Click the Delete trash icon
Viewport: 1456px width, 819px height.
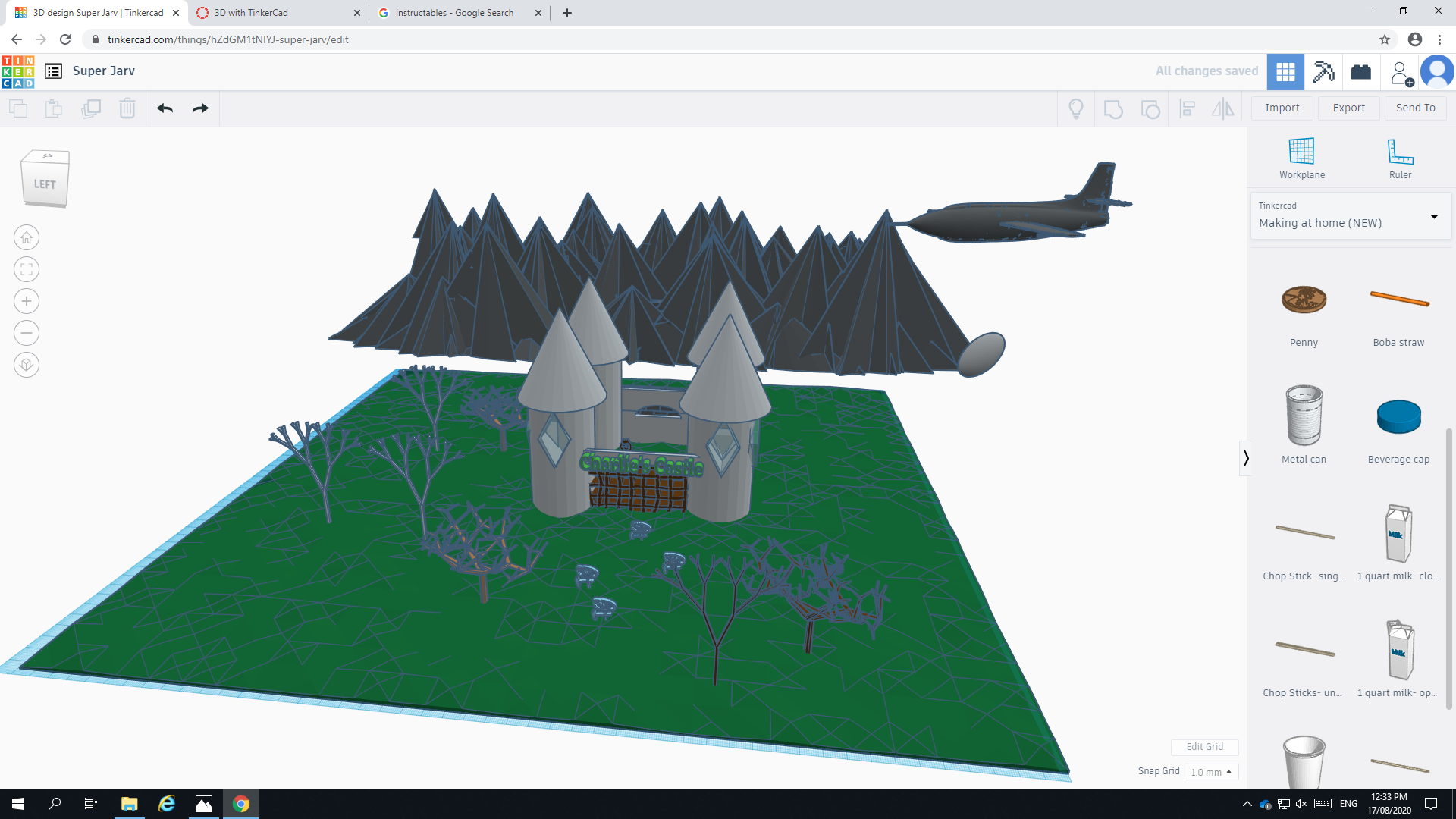click(x=127, y=108)
